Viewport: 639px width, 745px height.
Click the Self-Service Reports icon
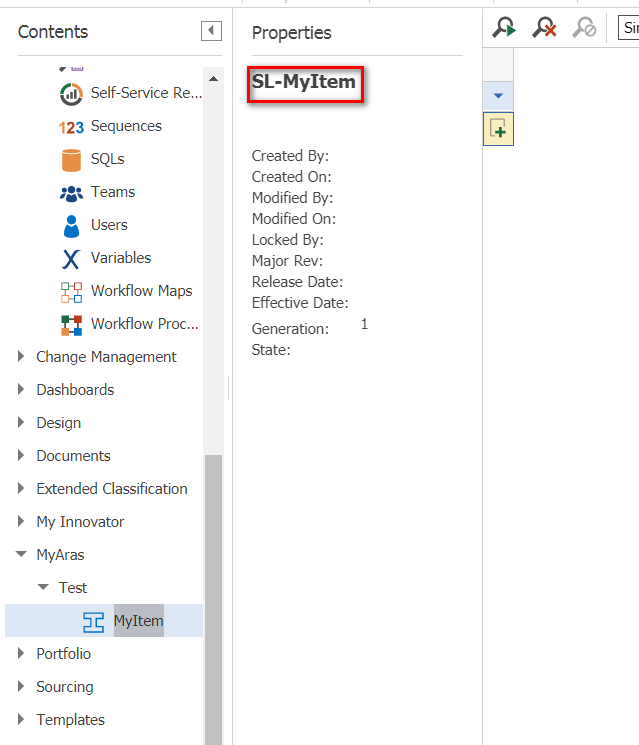click(x=71, y=94)
